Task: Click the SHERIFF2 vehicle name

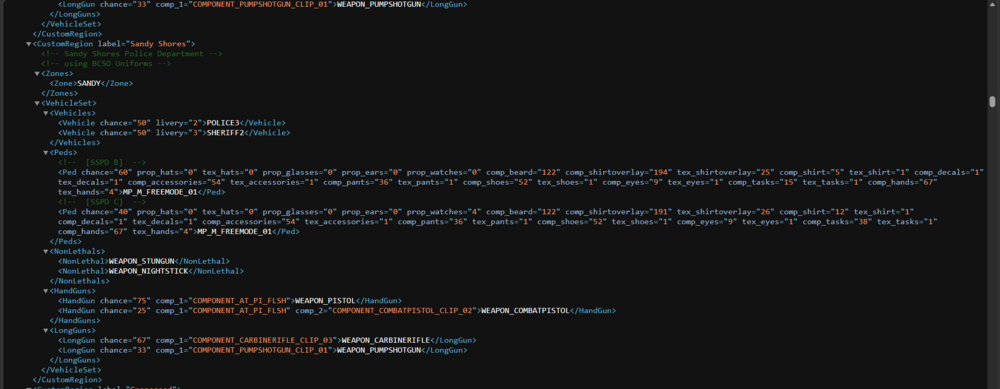Action: click(225, 133)
